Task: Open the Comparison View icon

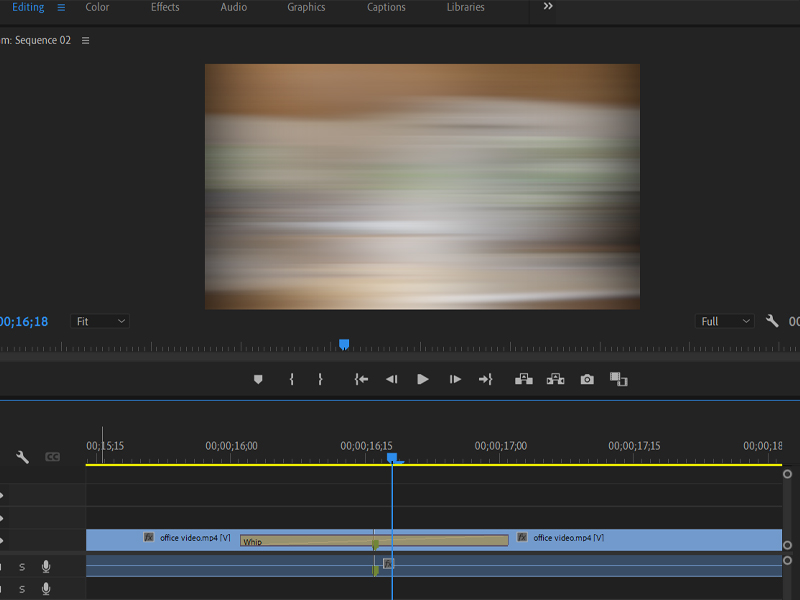Action: point(618,380)
